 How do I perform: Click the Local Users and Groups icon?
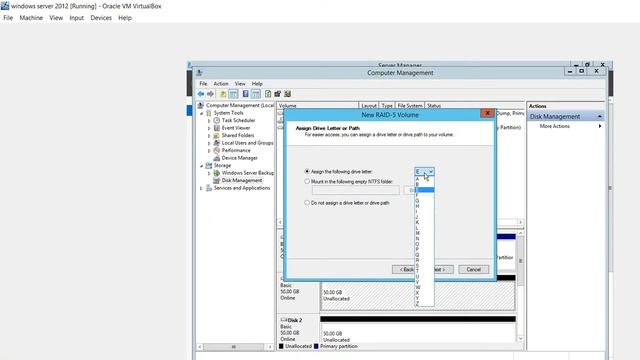(x=217, y=143)
